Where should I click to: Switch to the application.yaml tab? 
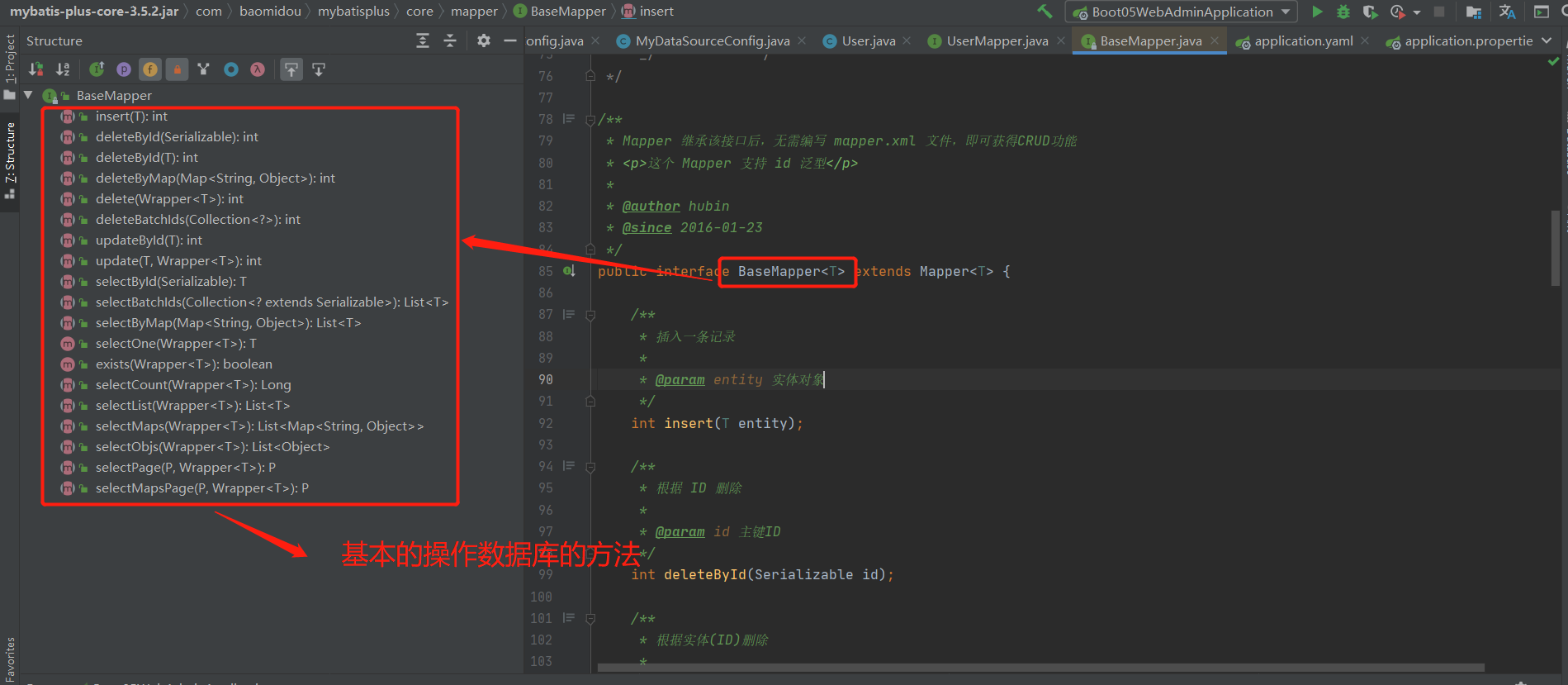tap(1303, 41)
